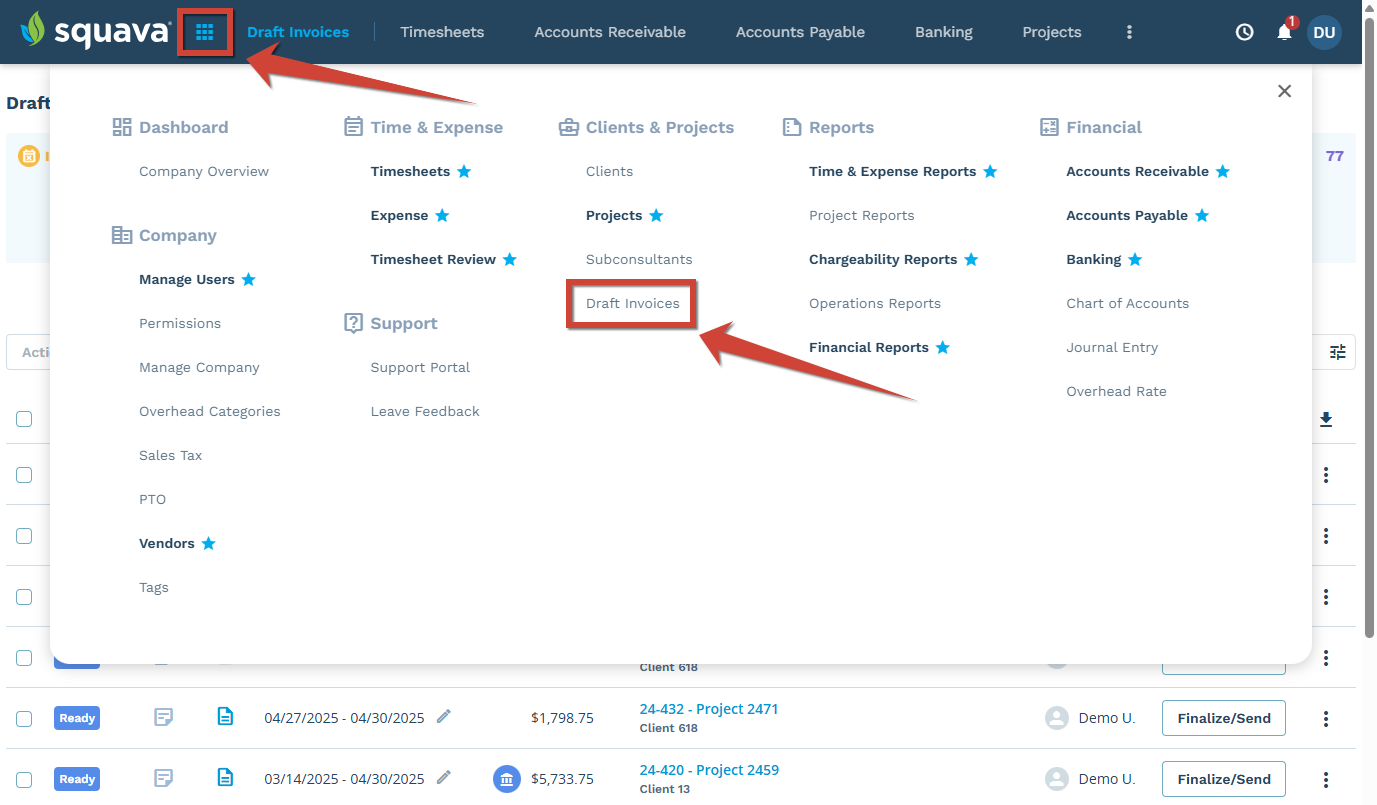This screenshot has height=805, width=1377.
Task: Go to Timesheets in top navbar
Action: tap(442, 32)
